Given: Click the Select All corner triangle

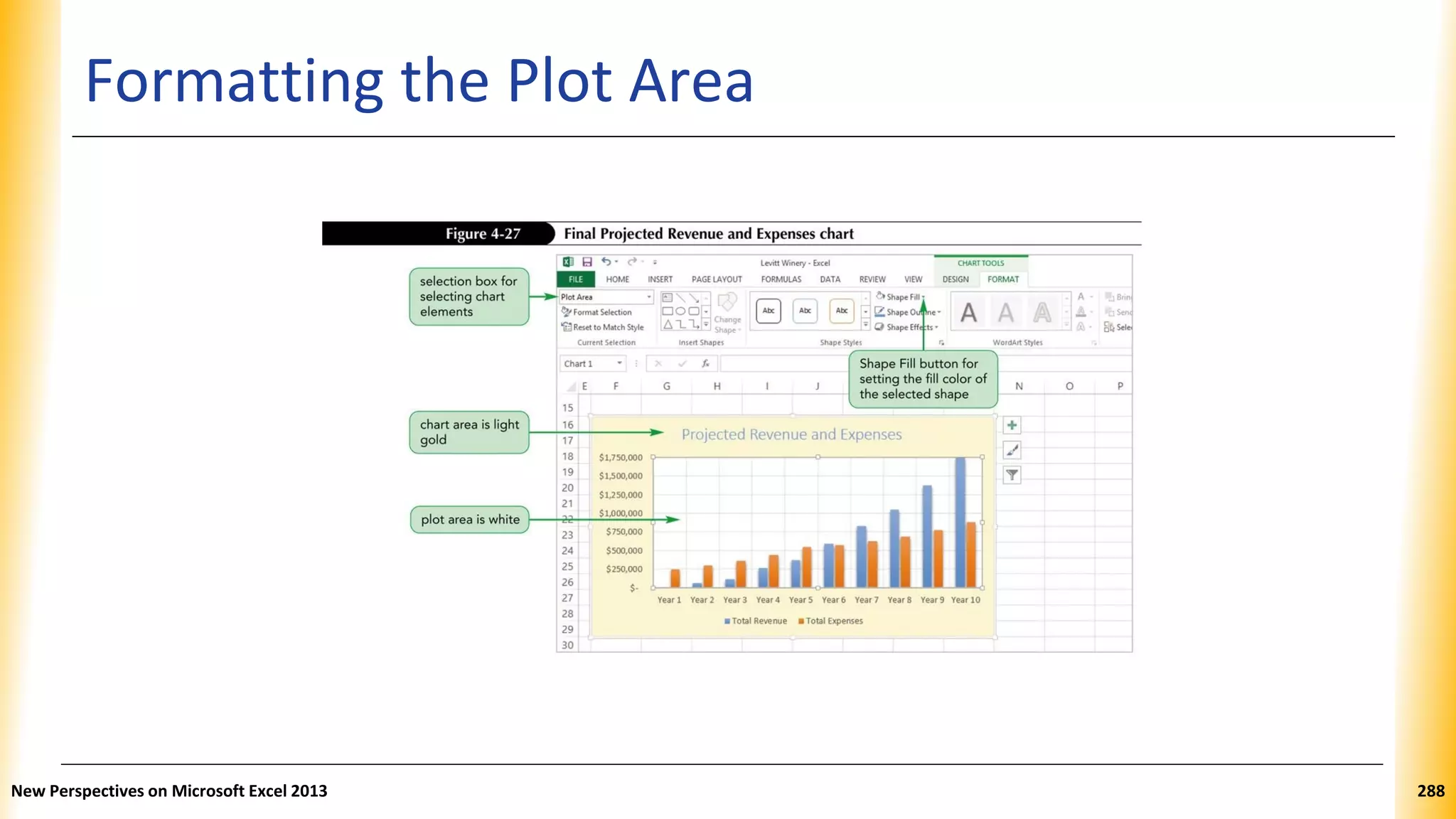Looking at the screenshot, I should 571,387.
